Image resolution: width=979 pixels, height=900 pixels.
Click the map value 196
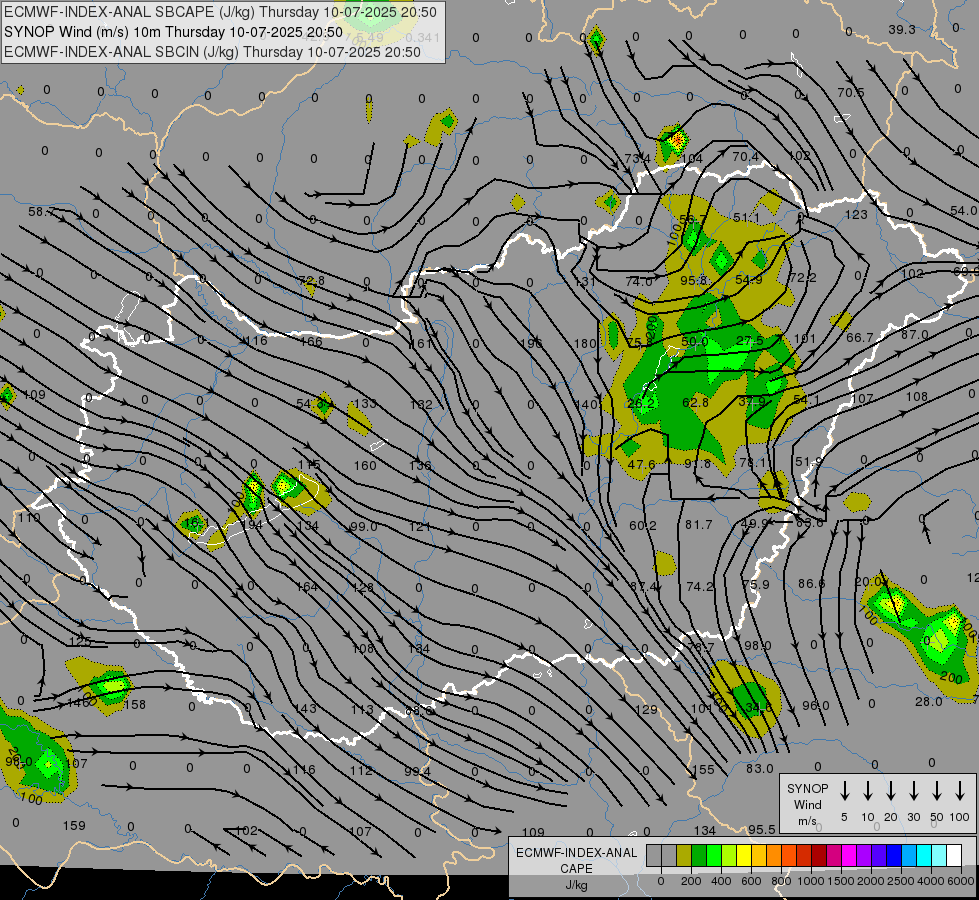click(x=531, y=343)
